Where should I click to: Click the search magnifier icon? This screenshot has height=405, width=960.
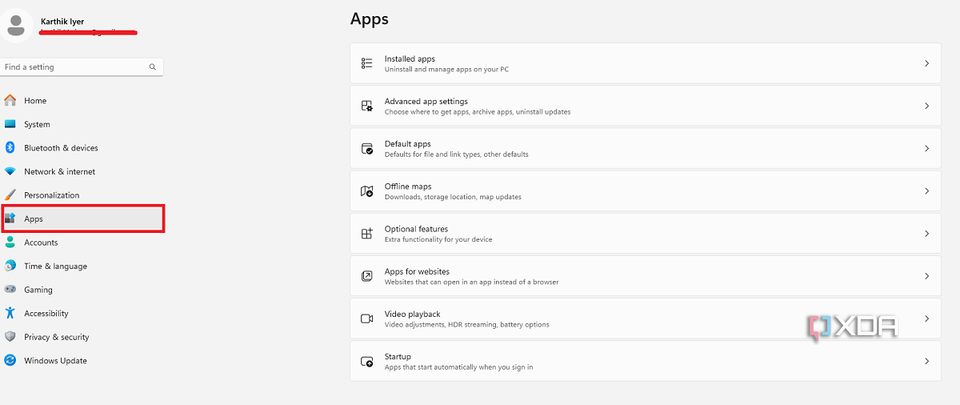(x=152, y=67)
